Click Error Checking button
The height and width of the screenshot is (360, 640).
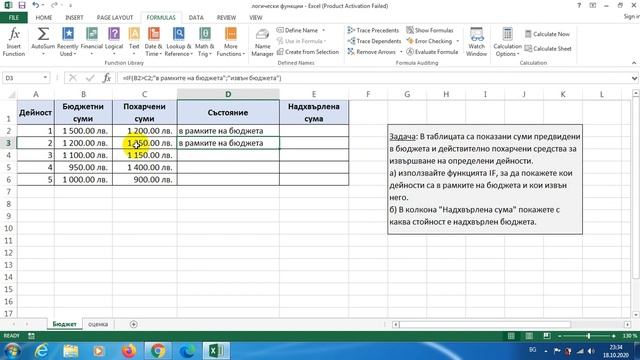[429, 41]
